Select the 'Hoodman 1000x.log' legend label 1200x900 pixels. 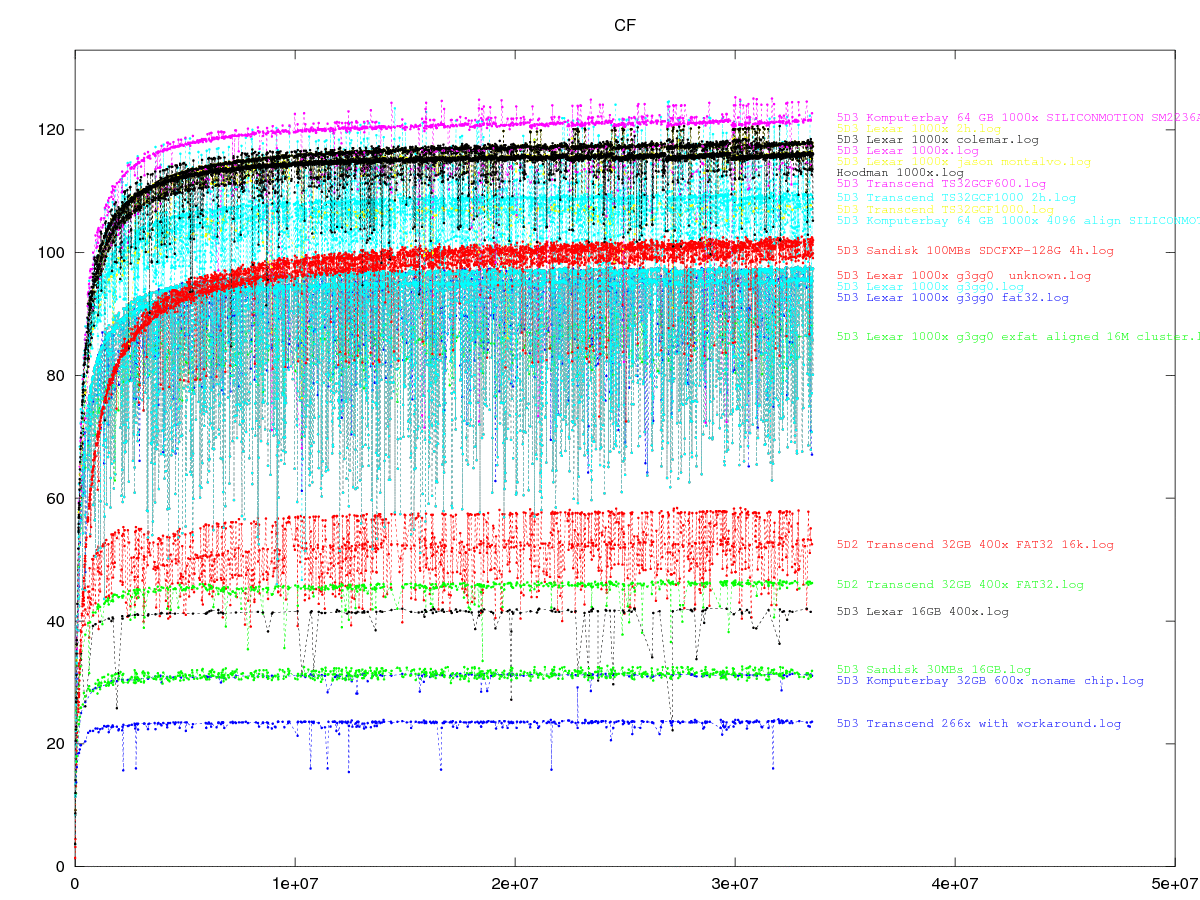[900, 172]
